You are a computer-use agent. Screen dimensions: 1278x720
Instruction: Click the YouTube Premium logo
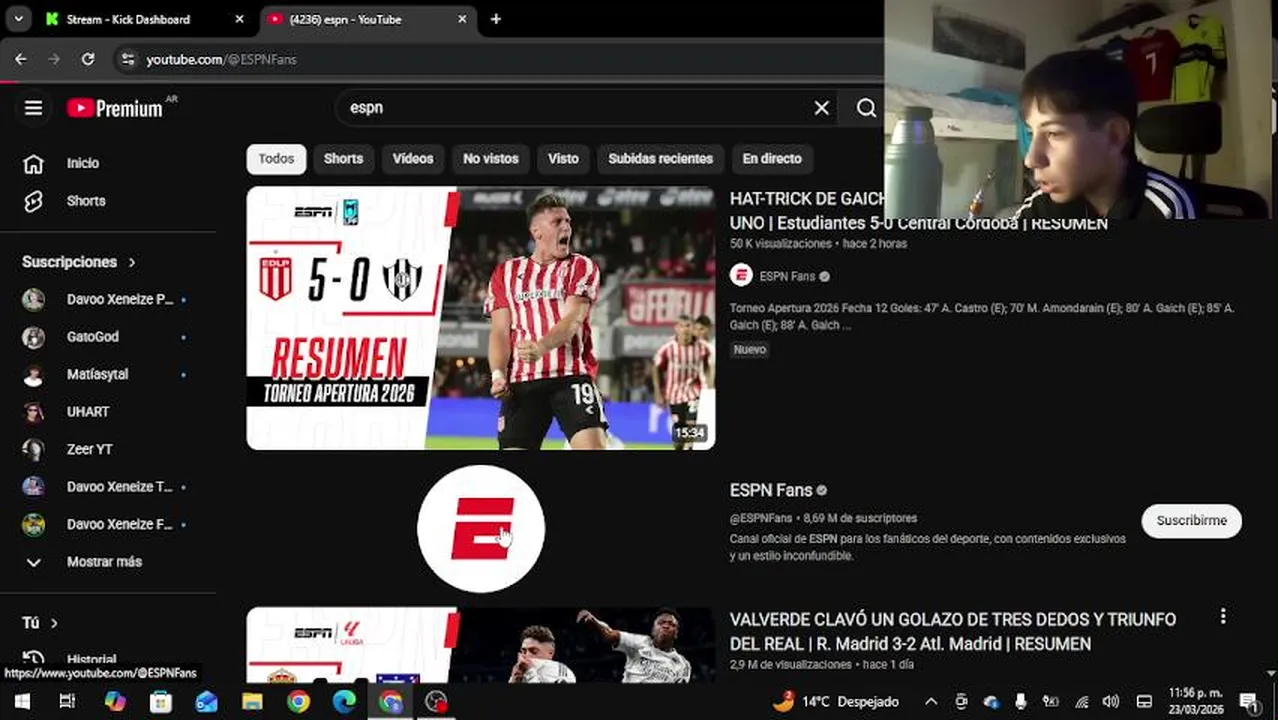(116, 108)
